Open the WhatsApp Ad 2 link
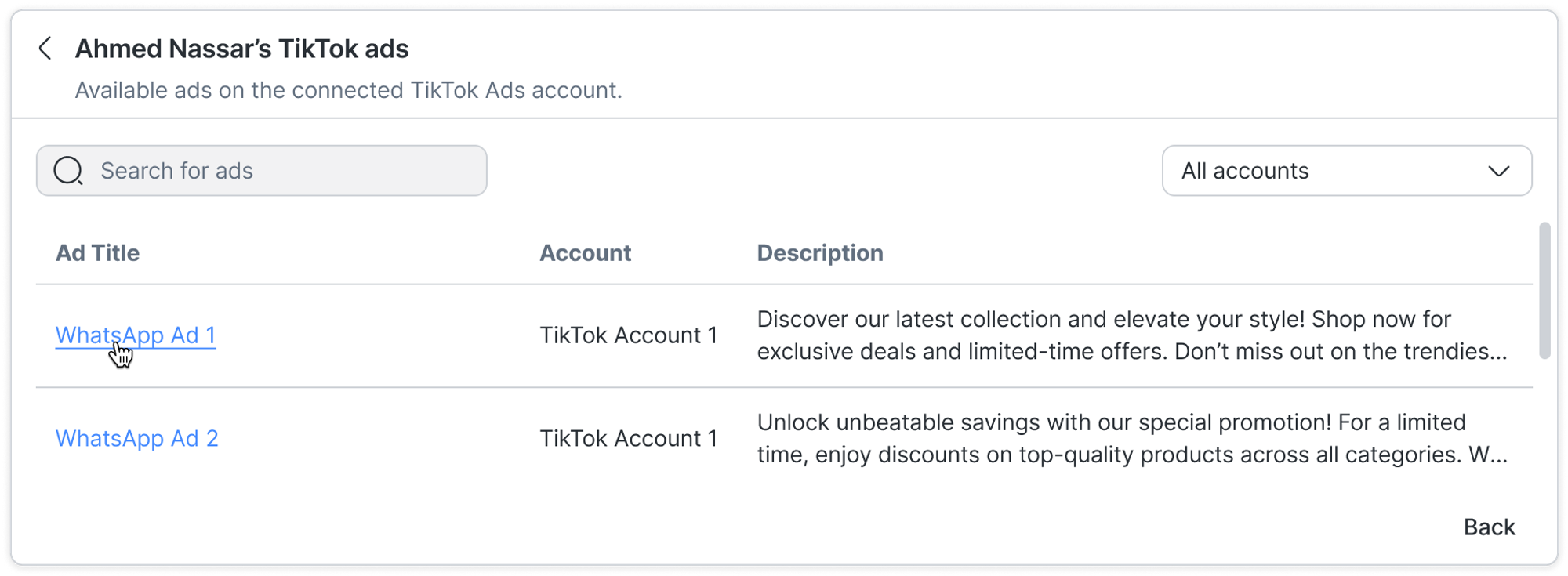 tap(136, 439)
